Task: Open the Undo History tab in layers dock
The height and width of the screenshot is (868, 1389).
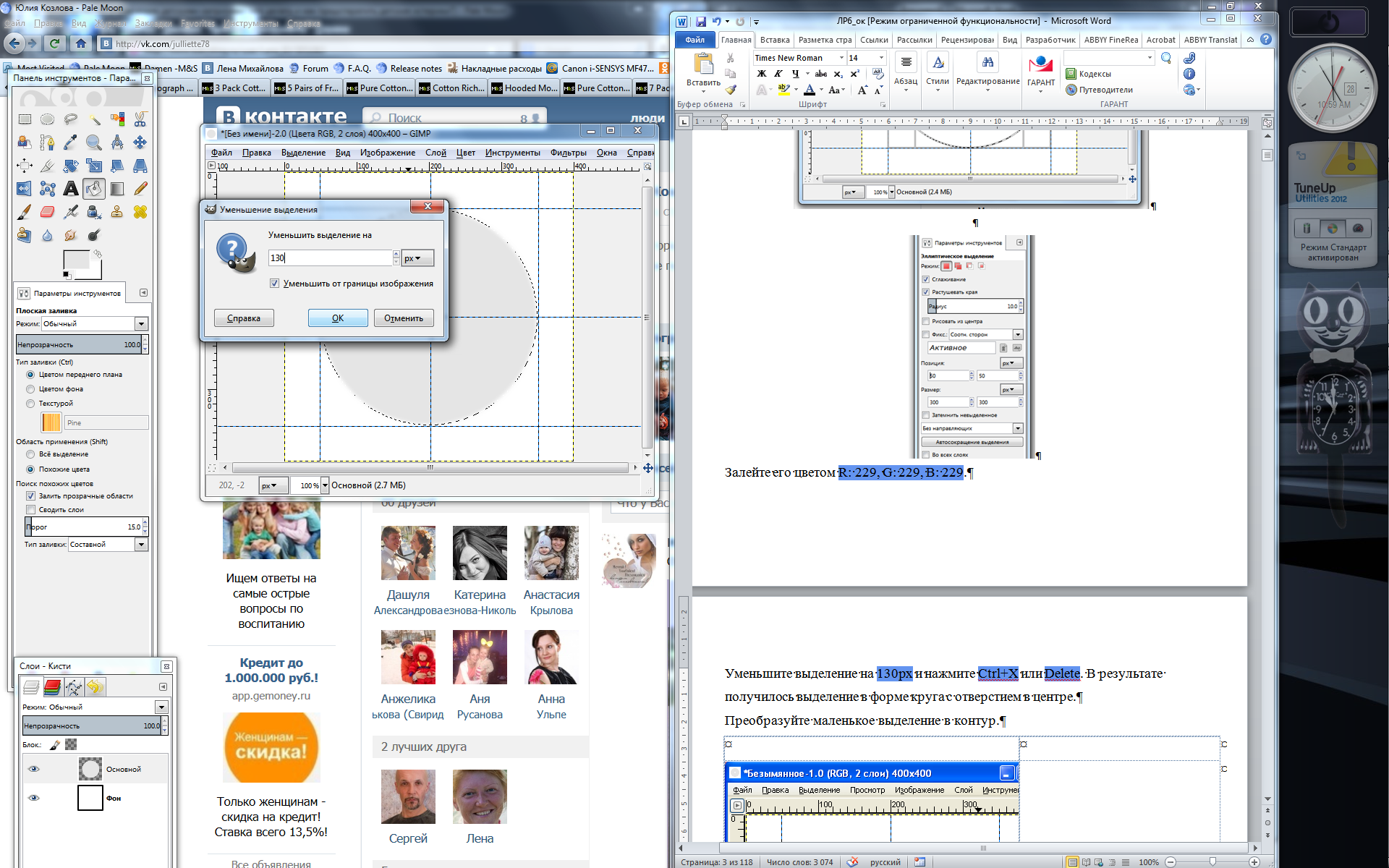Action: (95, 686)
